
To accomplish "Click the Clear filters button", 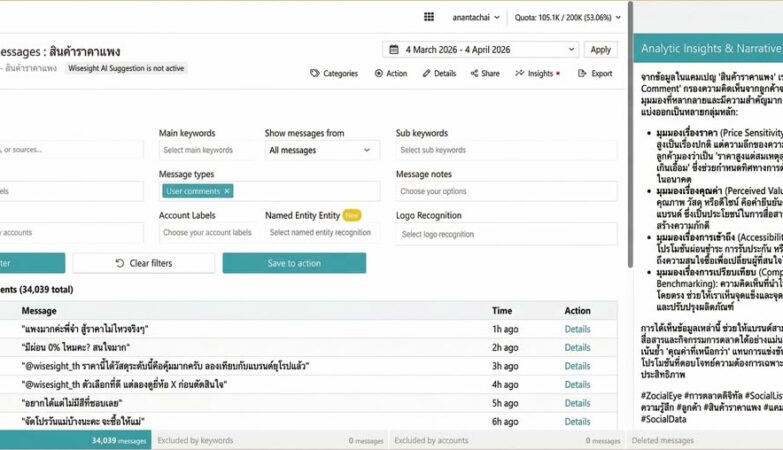I will point(144,263).
